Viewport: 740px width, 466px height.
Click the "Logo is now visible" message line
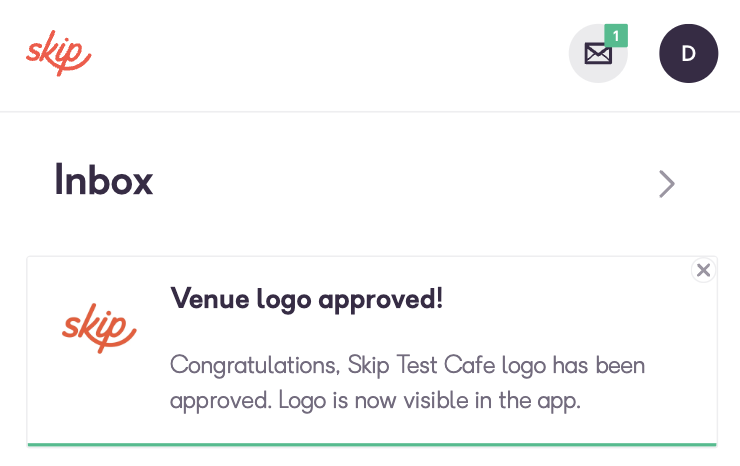(375, 401)
